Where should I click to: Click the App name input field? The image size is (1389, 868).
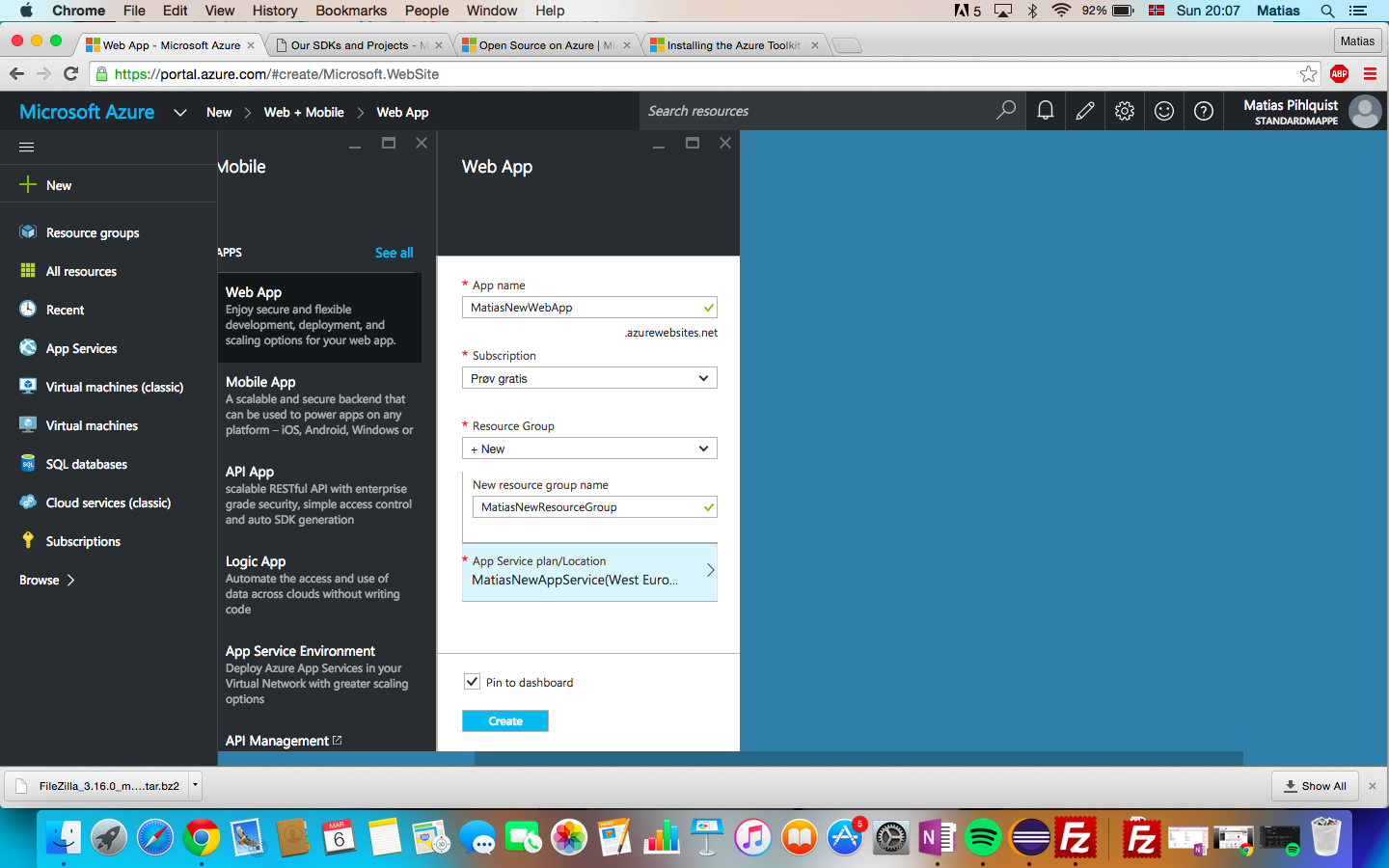coord(589,308)
